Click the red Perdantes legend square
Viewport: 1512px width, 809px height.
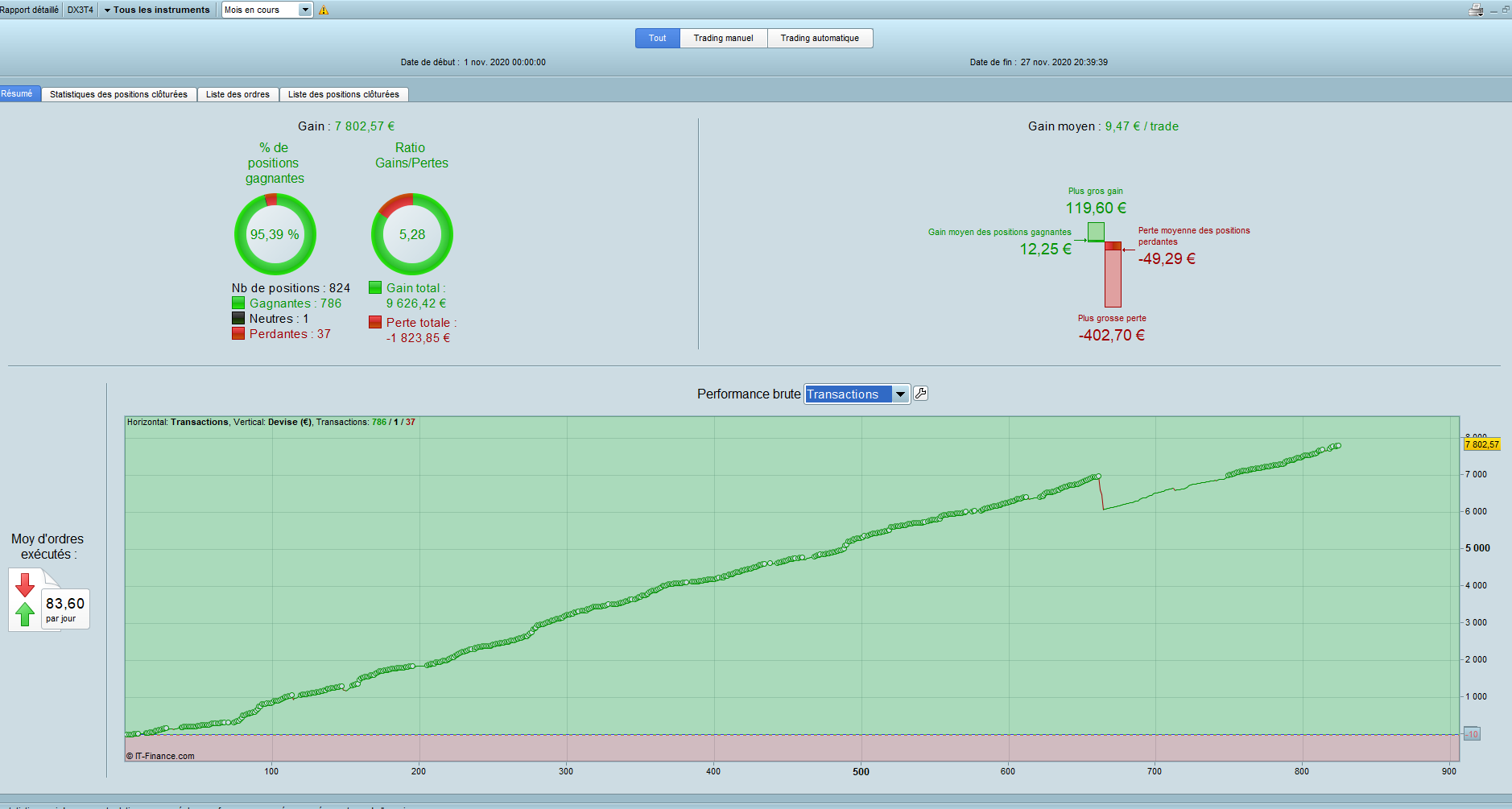238,333
